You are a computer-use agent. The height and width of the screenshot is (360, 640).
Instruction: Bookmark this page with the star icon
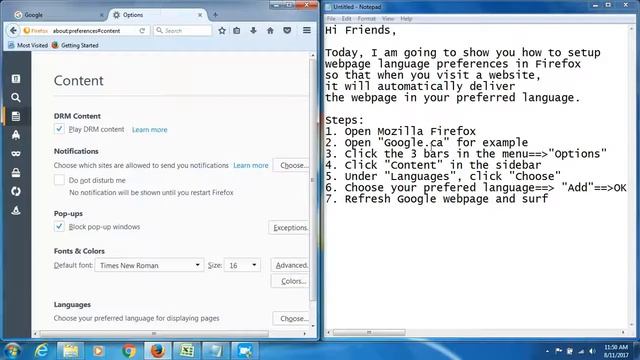click(x=222, y=31)
